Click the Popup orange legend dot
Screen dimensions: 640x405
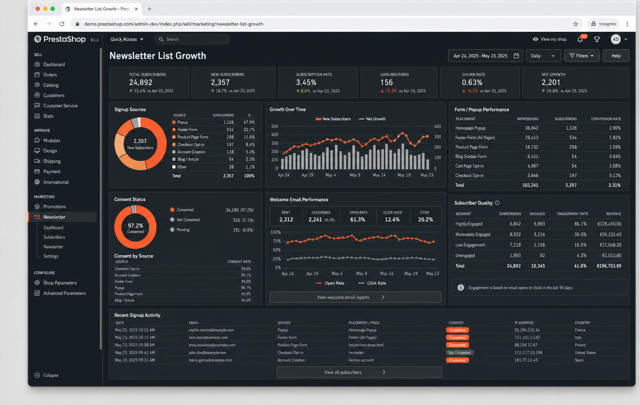pyautogui.click(x=174, y=122)
